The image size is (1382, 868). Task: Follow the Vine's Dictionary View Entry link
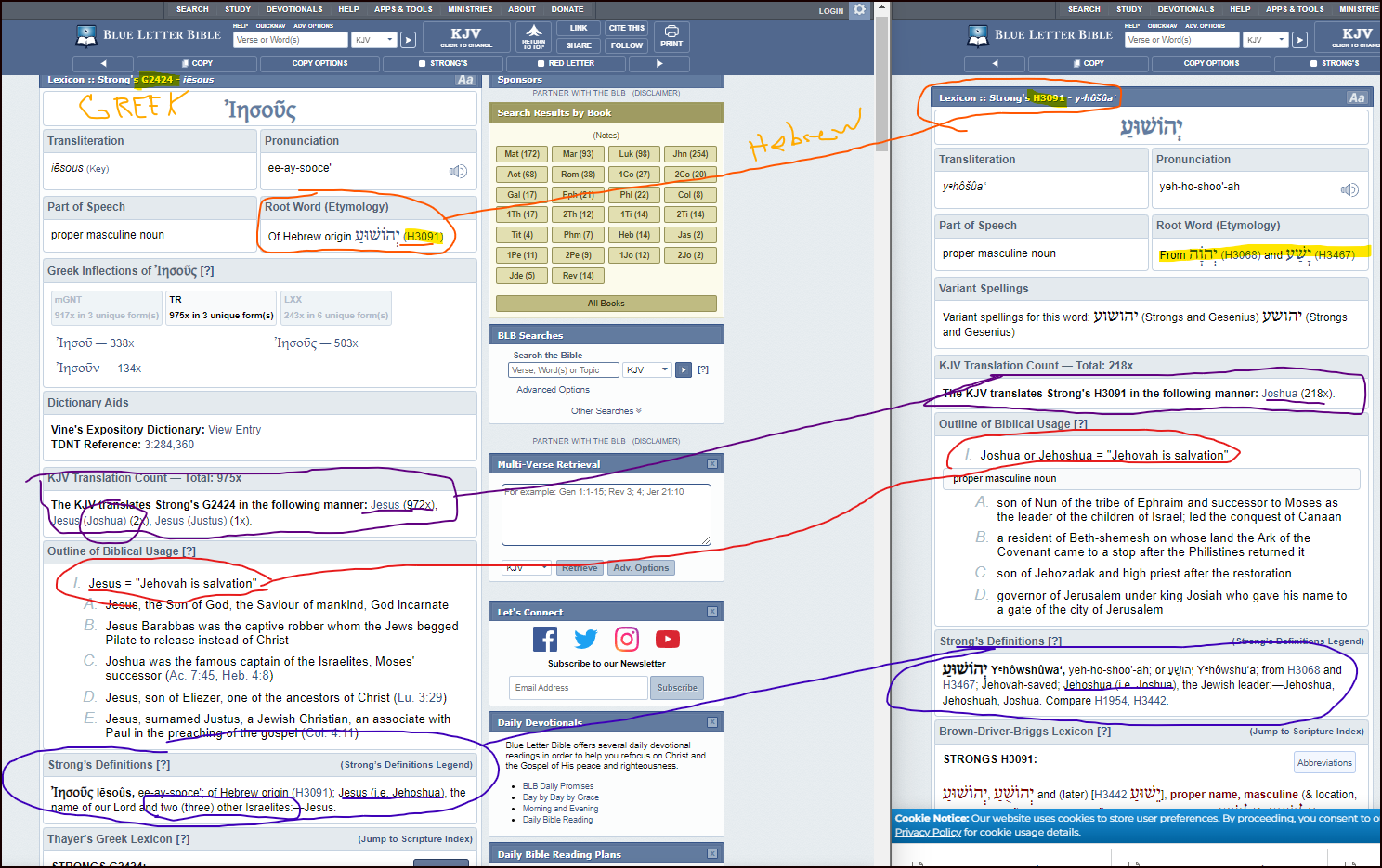[235, 430]
